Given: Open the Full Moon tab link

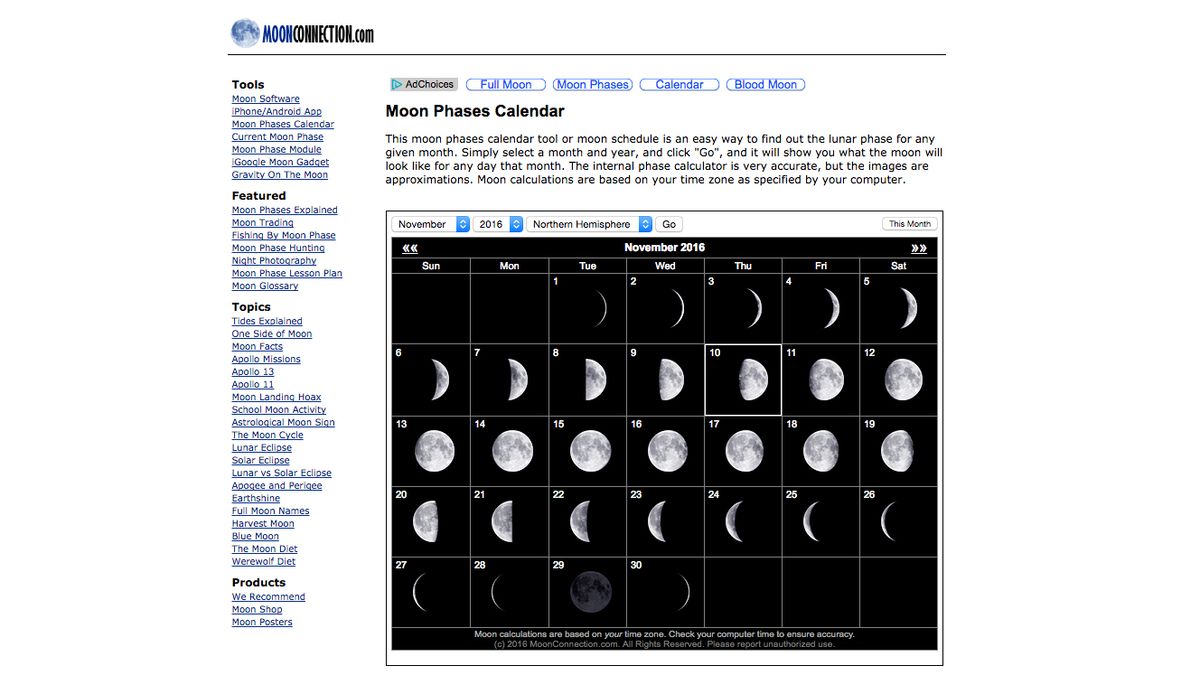Looking at the screenshot, I should [506, 85].
